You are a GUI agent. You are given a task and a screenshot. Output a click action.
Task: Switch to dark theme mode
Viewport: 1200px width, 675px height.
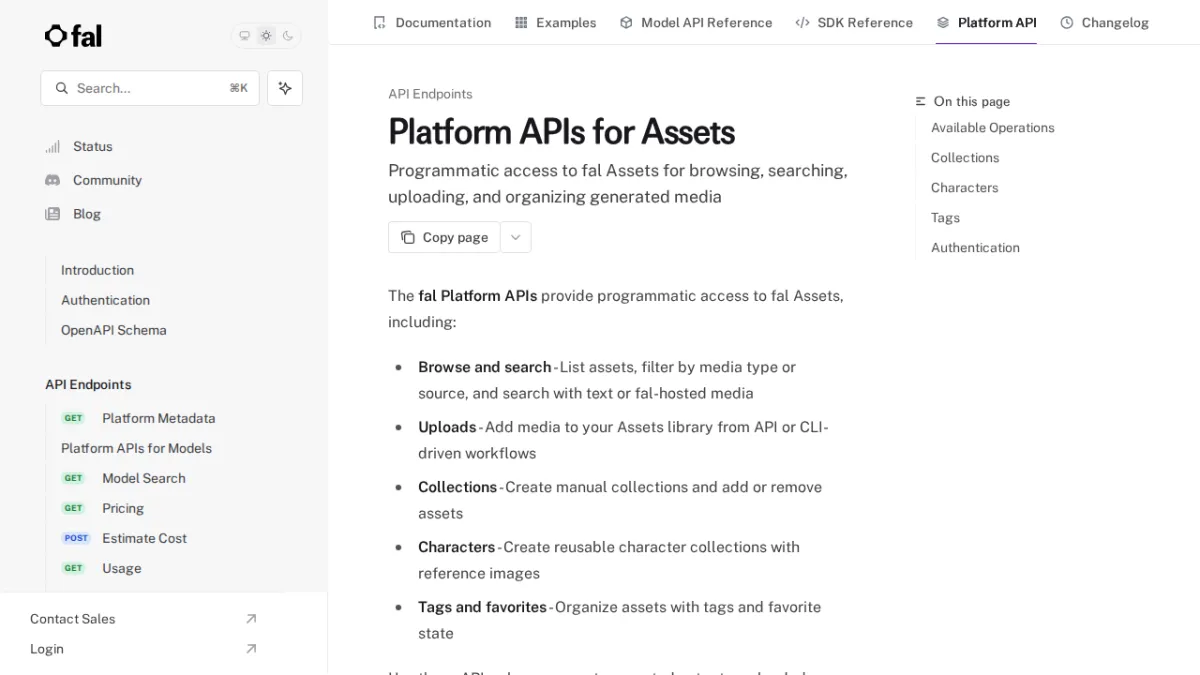pos(288,36)
